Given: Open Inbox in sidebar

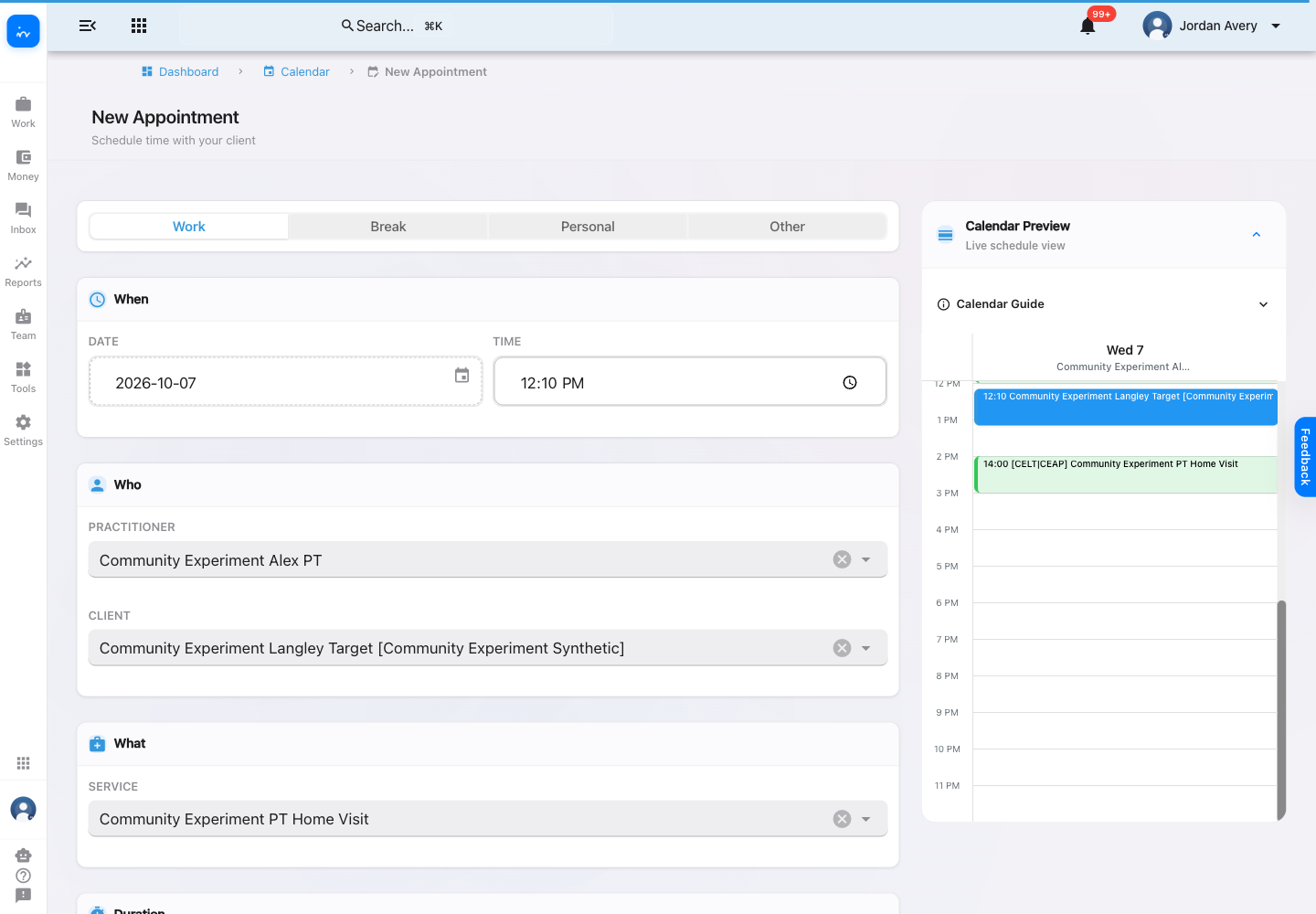Looking at the screenshot, I should click(24, 218).
